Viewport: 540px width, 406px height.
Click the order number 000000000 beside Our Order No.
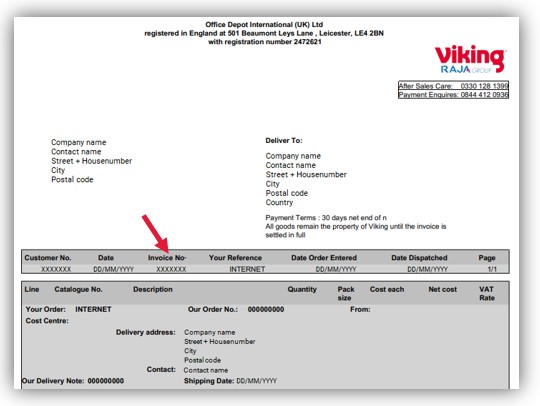point(266,309)
